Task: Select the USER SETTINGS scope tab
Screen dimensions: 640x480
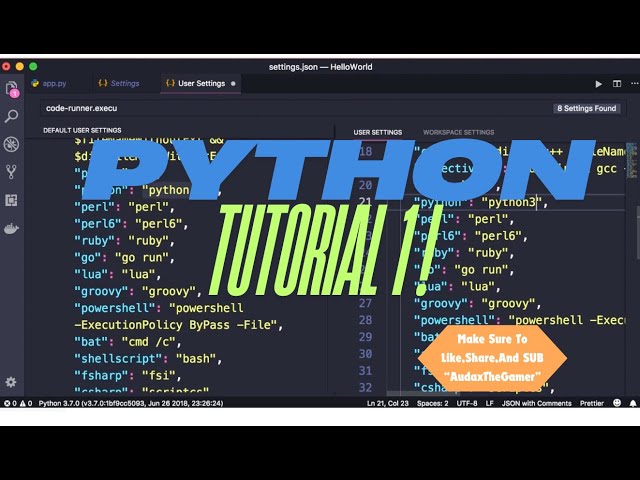Action: click(x=378, y=132)
